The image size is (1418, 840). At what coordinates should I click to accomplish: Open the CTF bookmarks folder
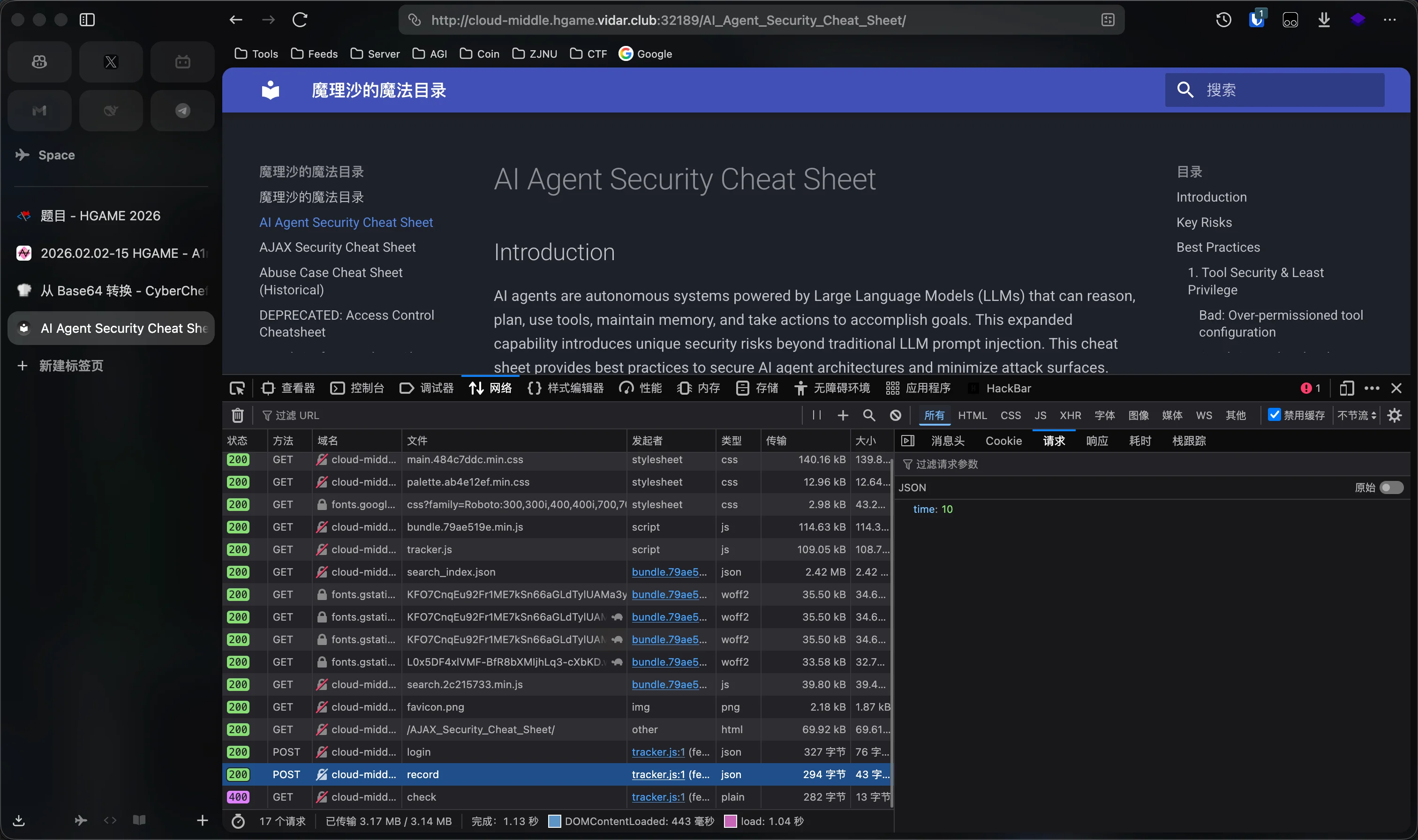click(x=588, y=54)
